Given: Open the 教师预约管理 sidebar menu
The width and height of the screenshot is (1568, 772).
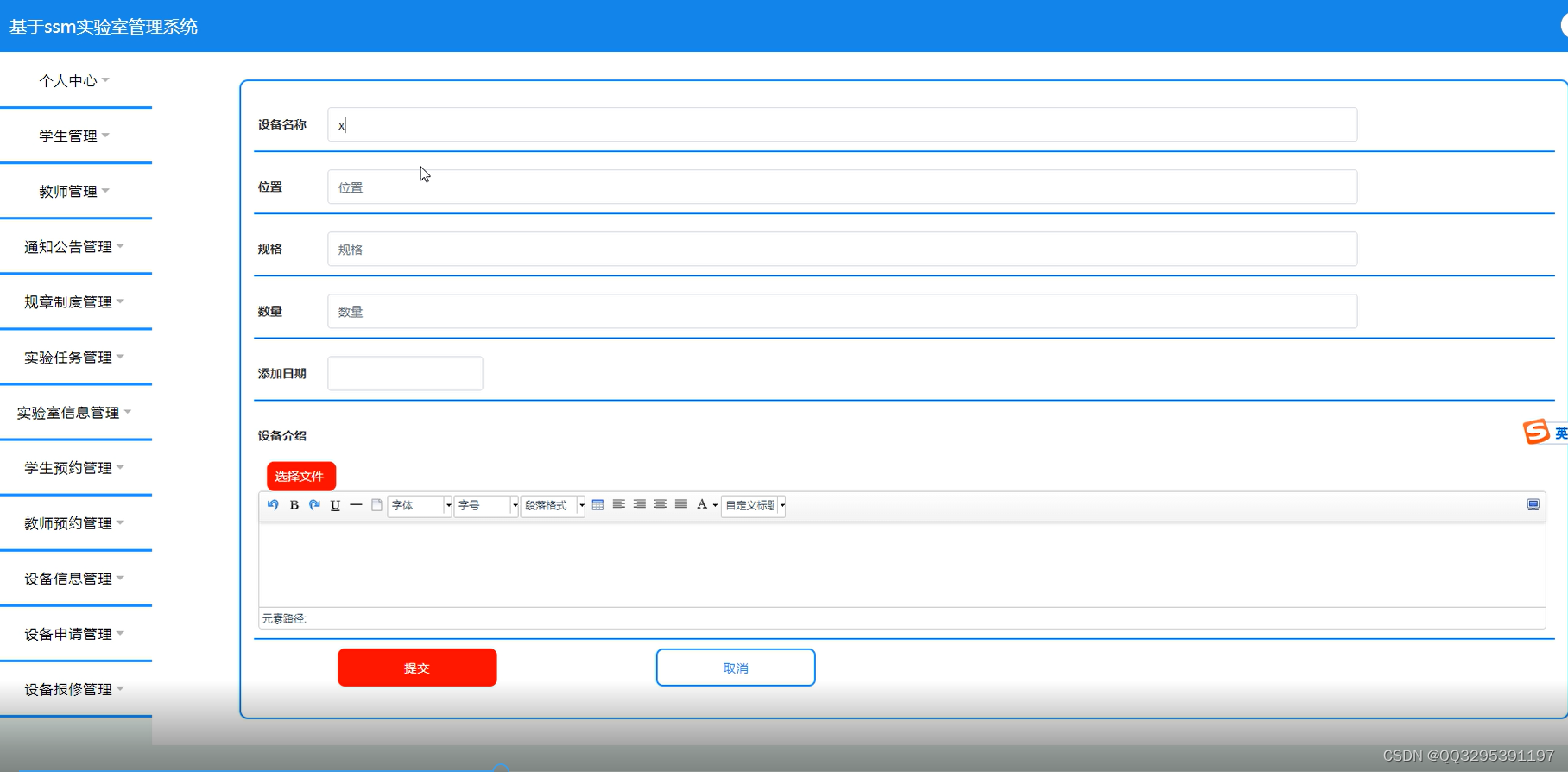Looking at the screenshot, I should coord(74,522).
